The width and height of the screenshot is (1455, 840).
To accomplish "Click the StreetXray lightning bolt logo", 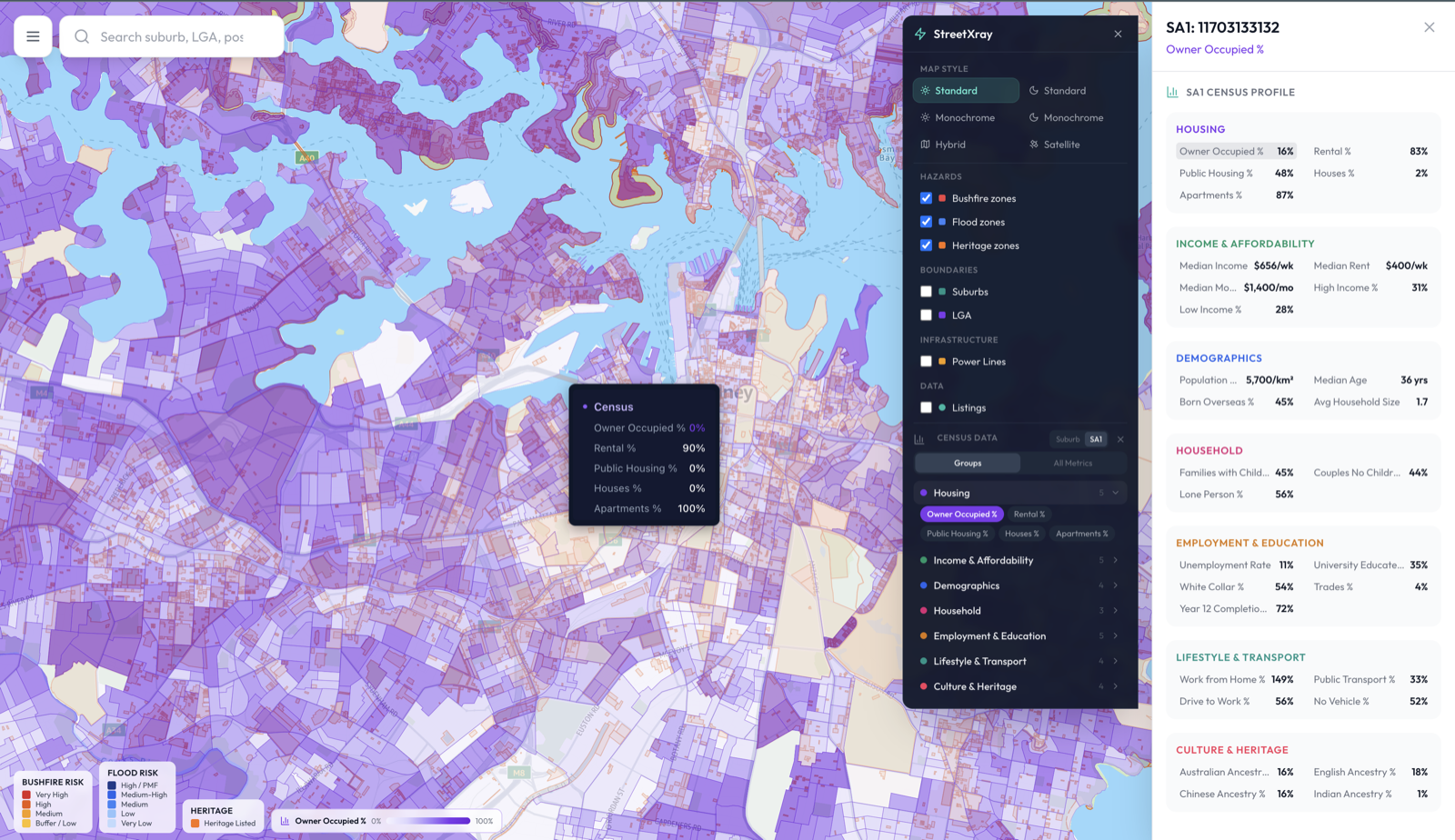I will point(919,33).
